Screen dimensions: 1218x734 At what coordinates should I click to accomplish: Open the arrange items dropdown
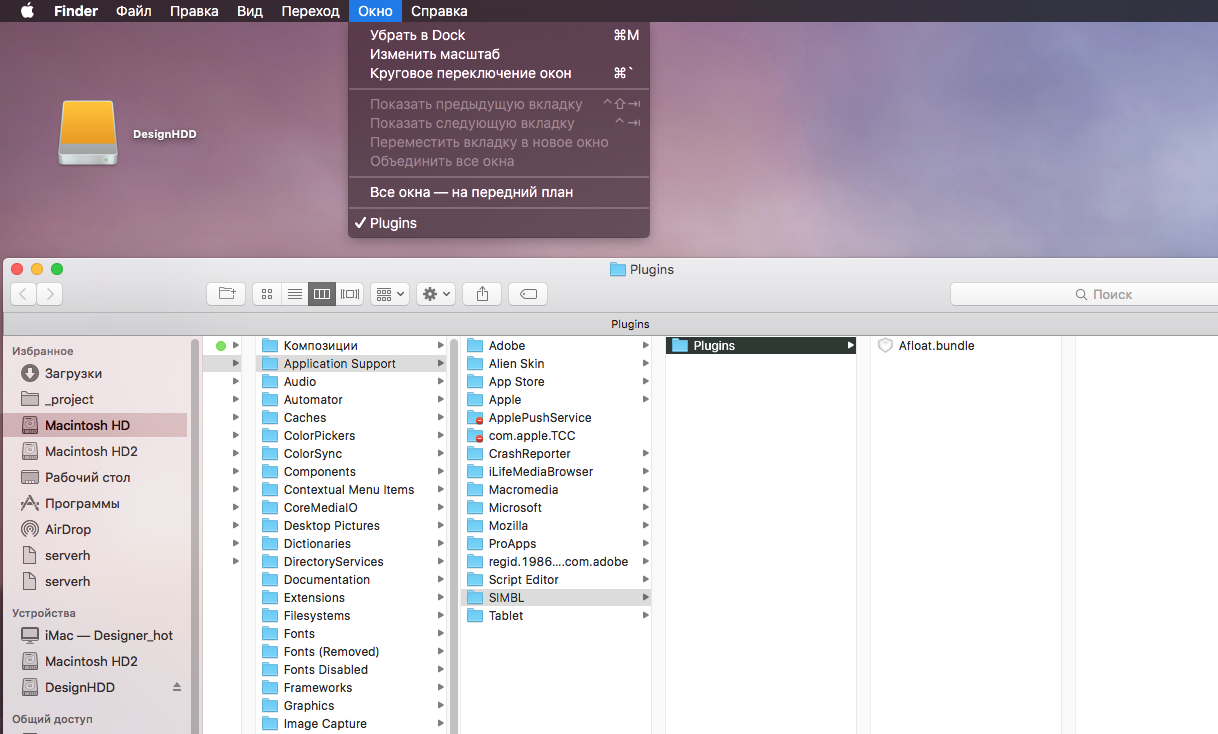pos(390,294)
